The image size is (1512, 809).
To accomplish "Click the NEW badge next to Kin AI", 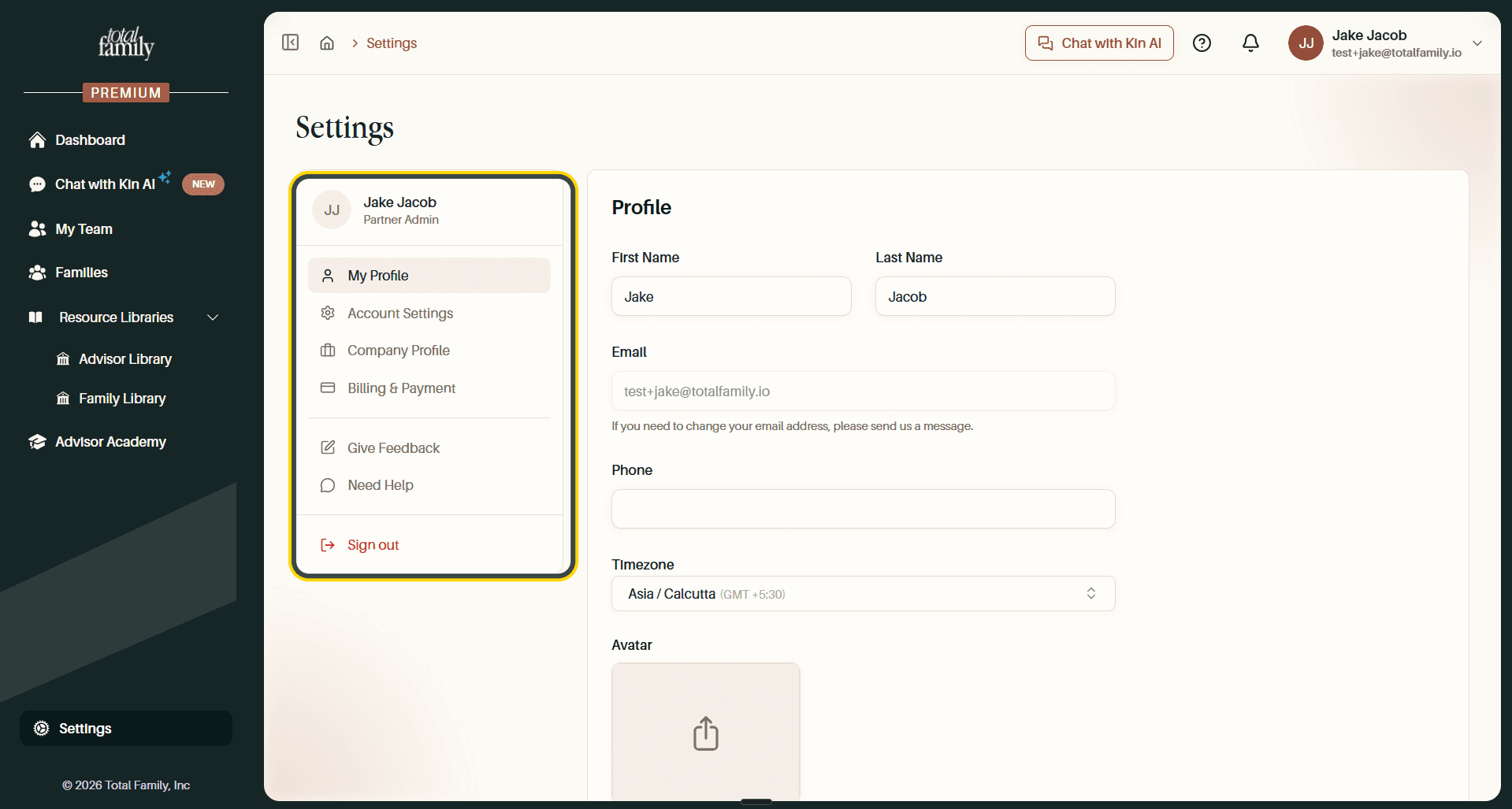I will 203,184.
